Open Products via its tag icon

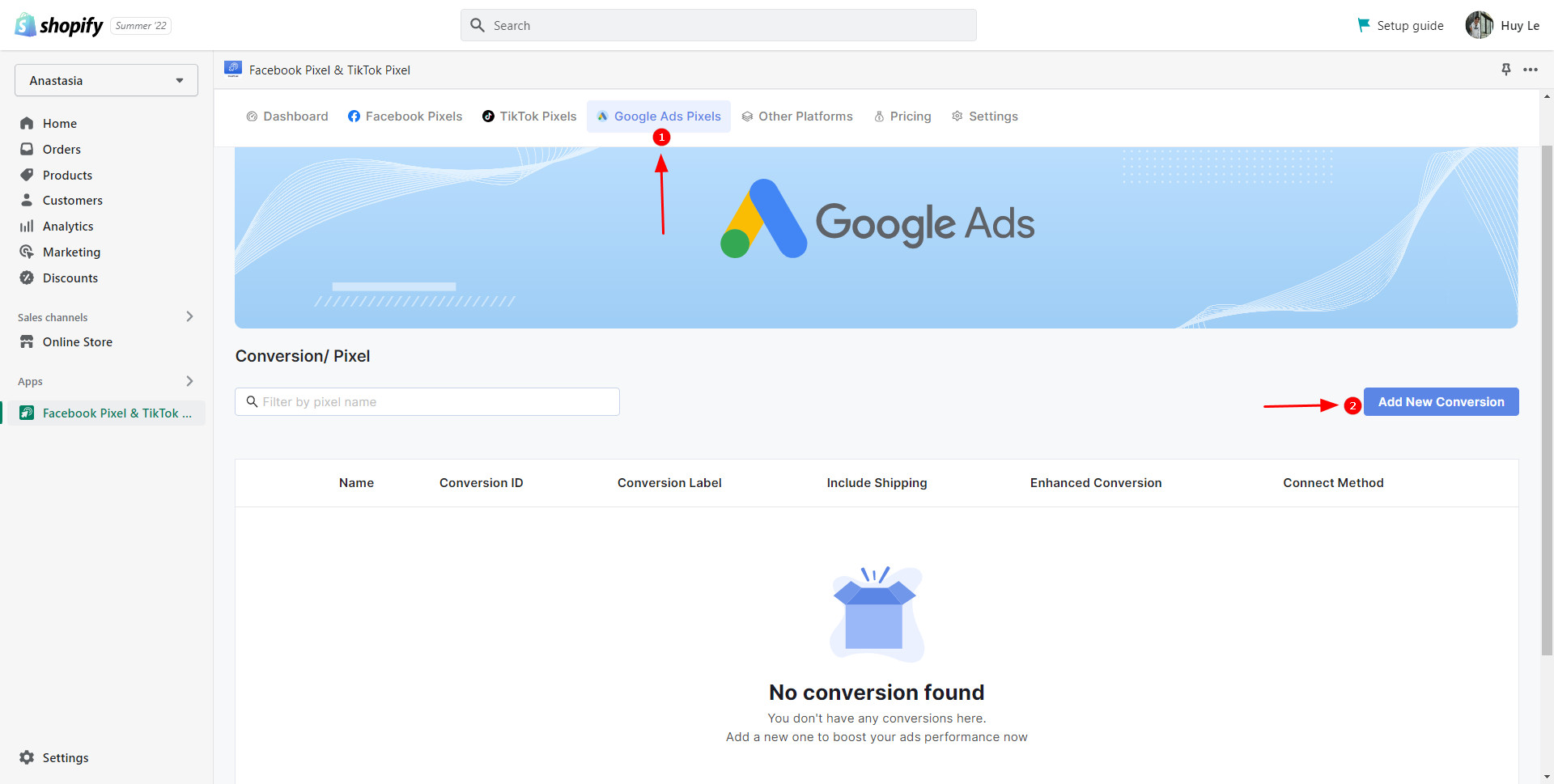[x=27, y=175]
